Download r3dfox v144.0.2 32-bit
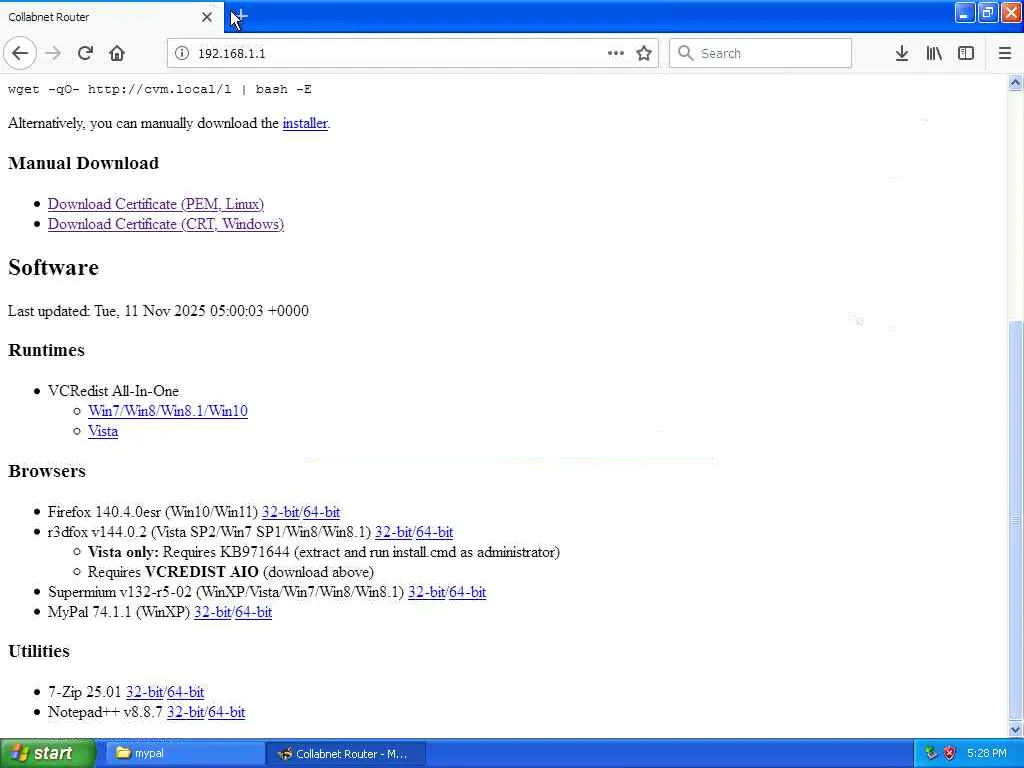 pos(393,532)
